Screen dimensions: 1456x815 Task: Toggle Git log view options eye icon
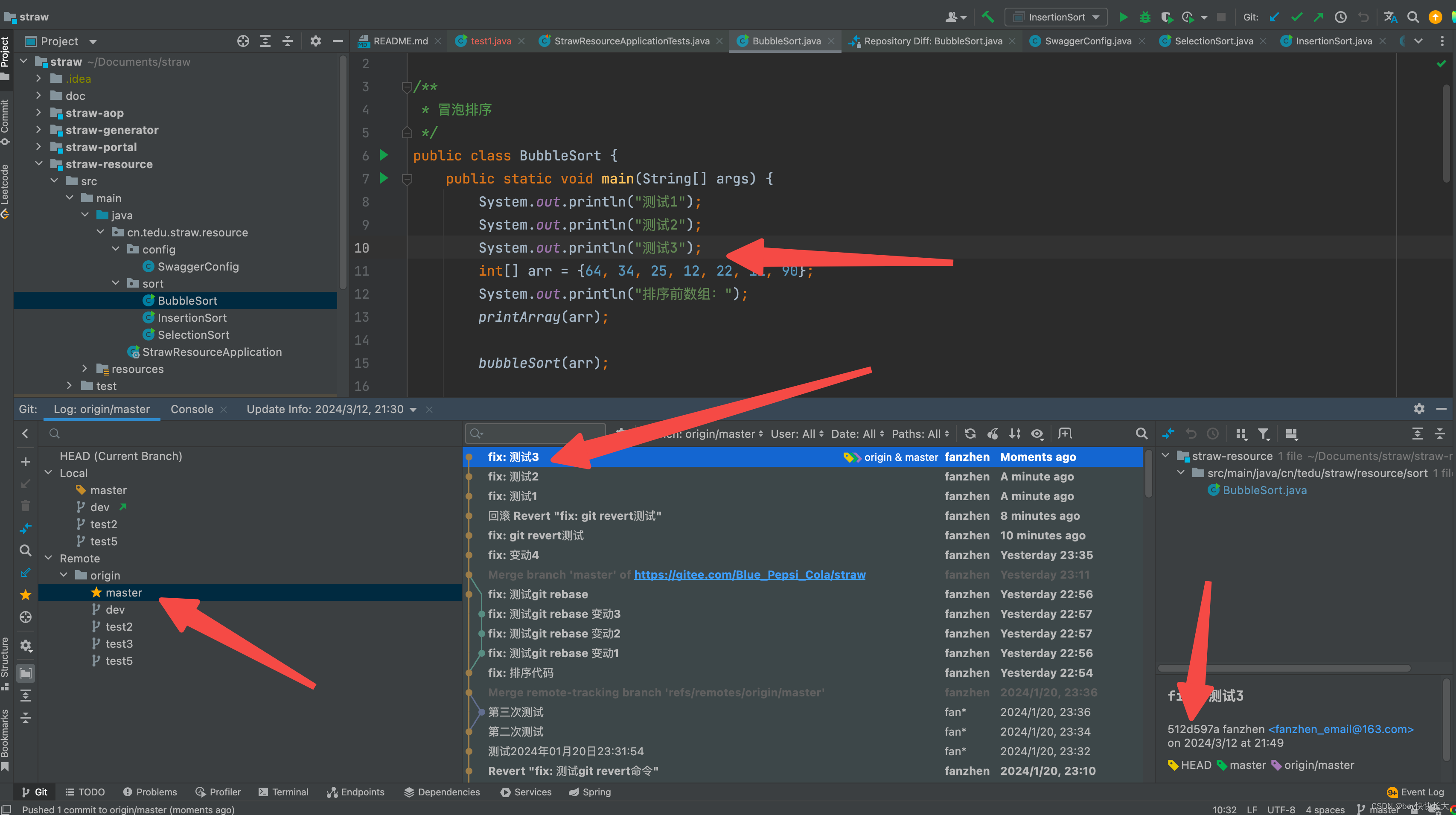pos(1037,434)
